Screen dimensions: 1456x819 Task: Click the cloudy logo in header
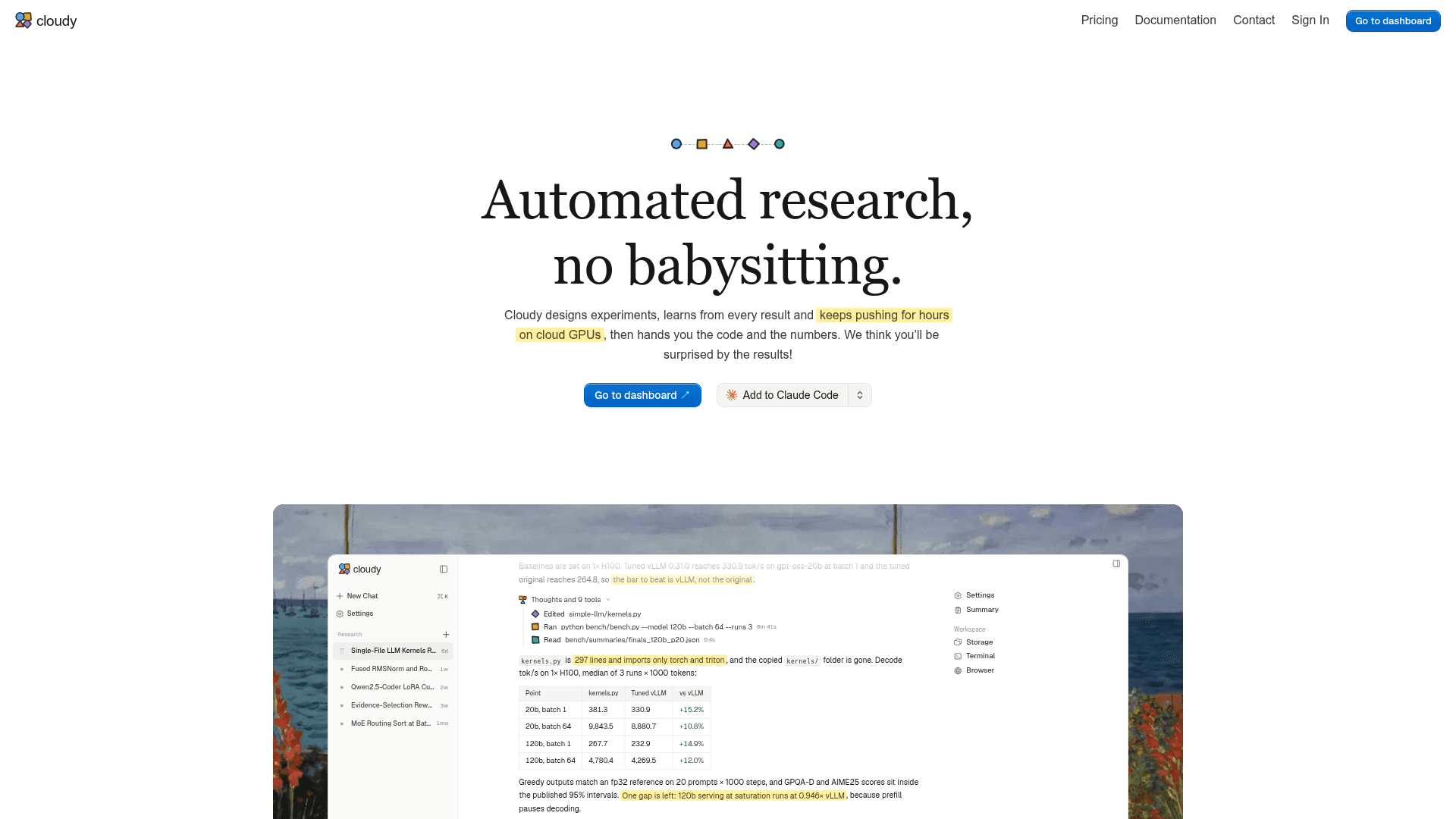(46, 20)
